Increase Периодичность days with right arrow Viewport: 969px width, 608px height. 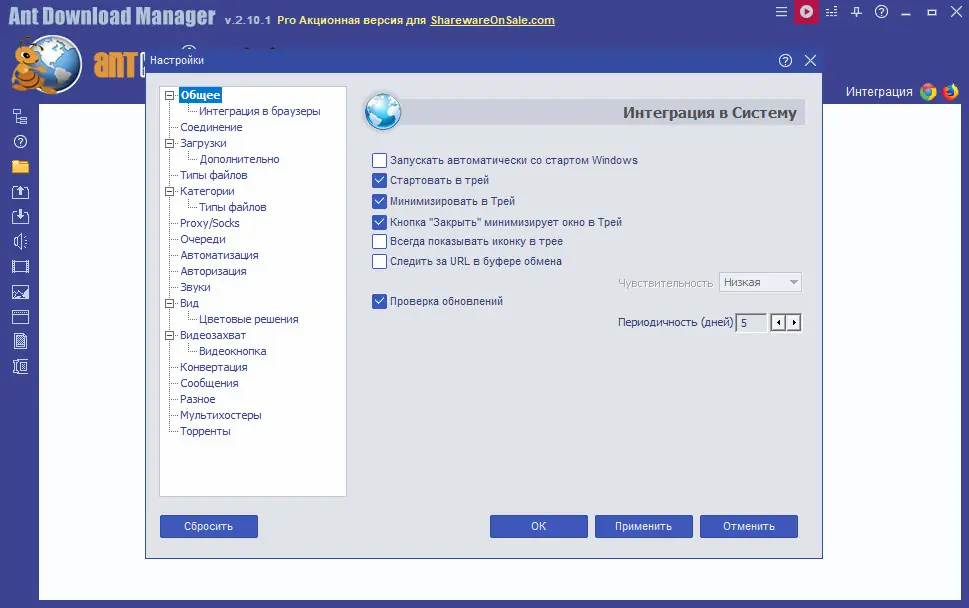click(794, 323)
